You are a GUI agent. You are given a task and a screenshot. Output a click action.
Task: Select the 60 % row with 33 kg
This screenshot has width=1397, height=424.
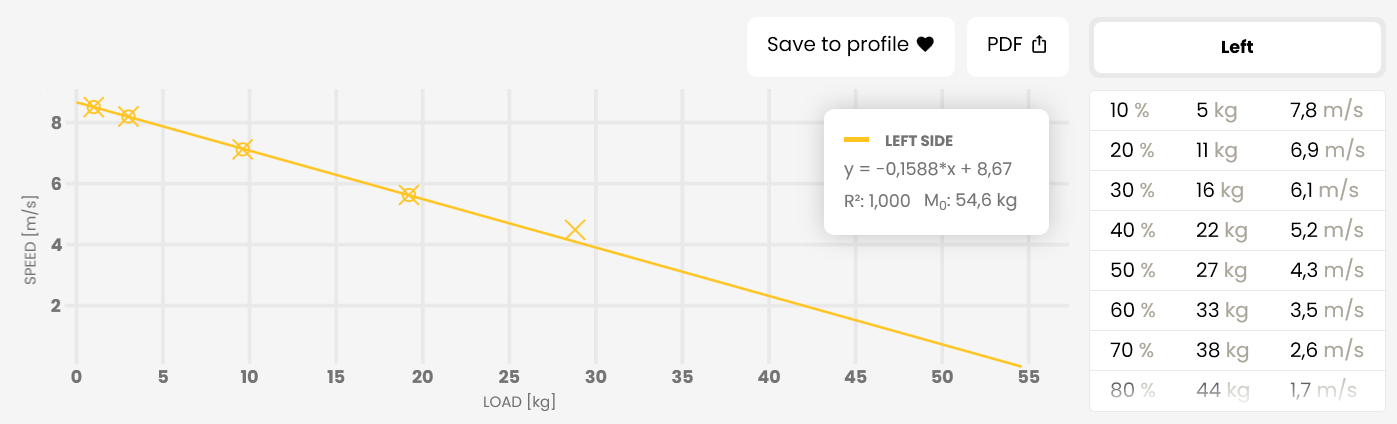click(x=1237, y=310)
